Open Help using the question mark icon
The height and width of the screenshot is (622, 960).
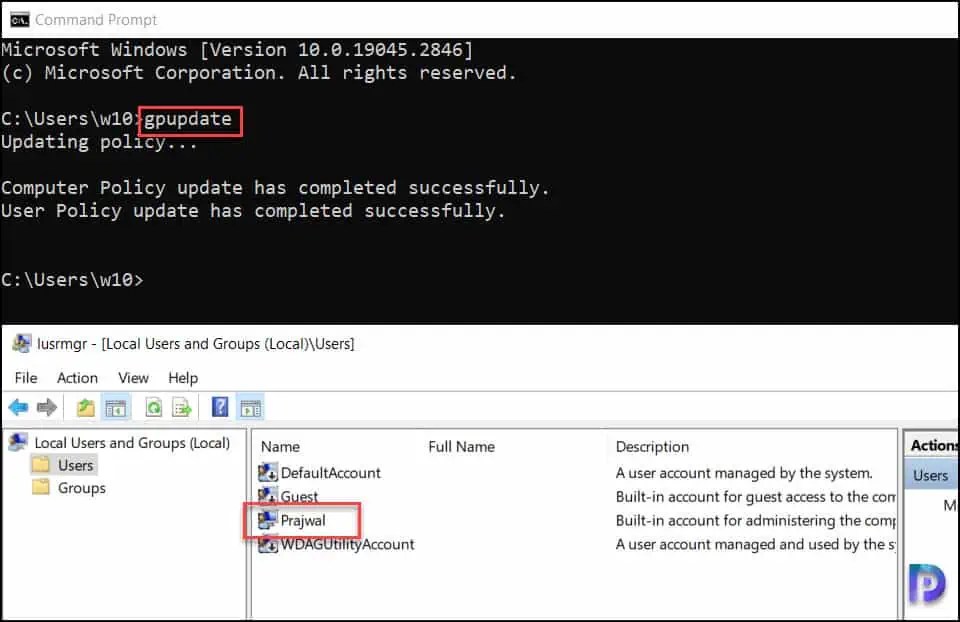219,407
